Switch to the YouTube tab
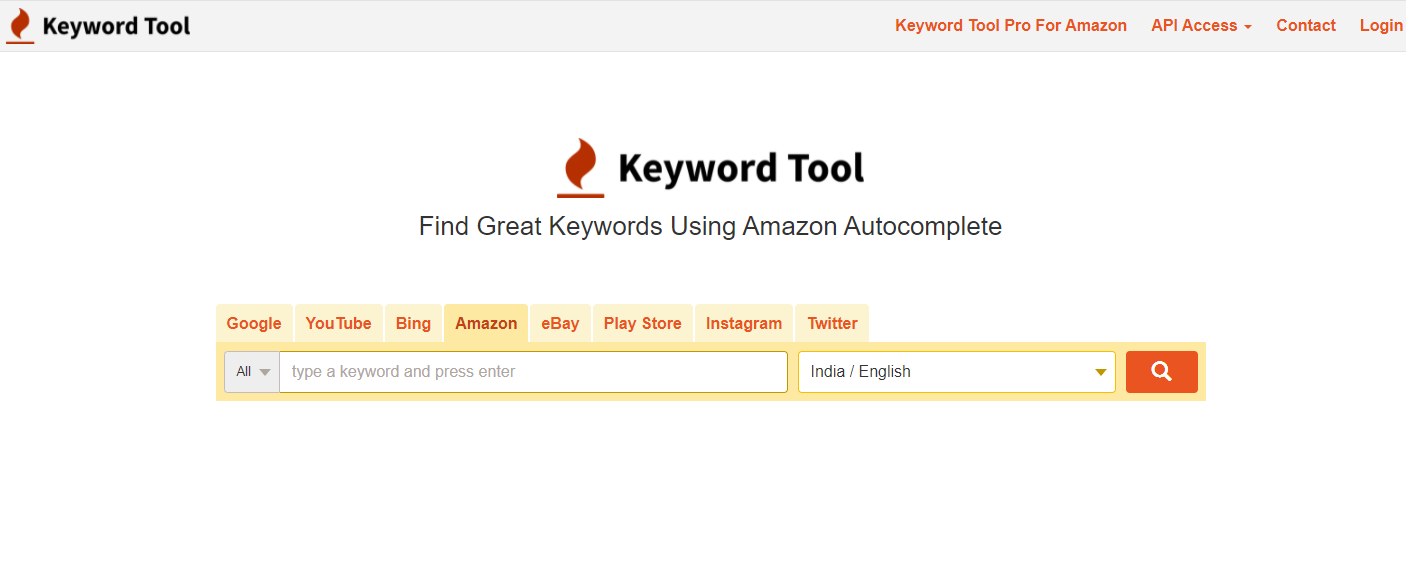 (338, 324)
